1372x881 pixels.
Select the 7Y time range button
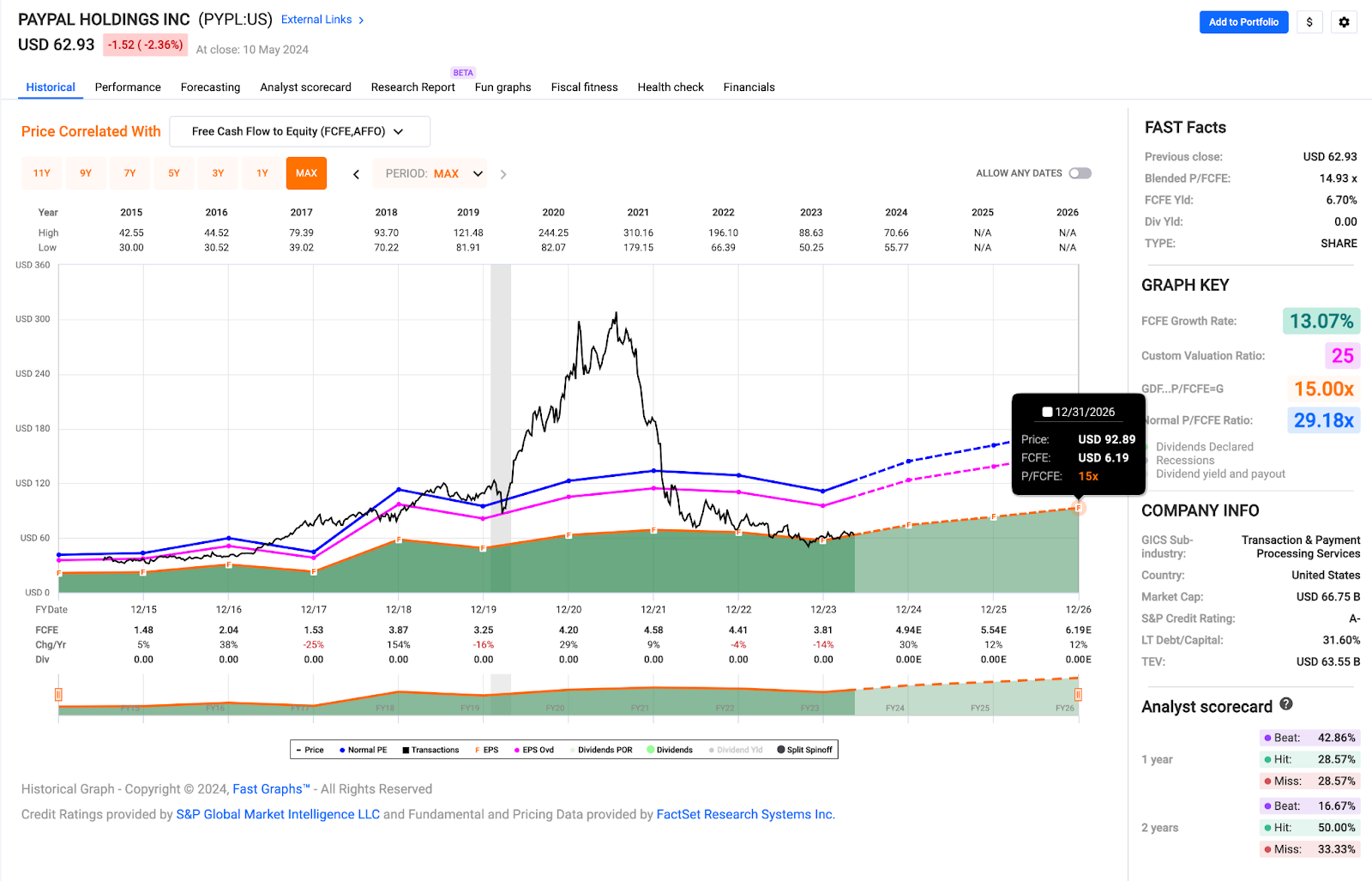point(129,173)
